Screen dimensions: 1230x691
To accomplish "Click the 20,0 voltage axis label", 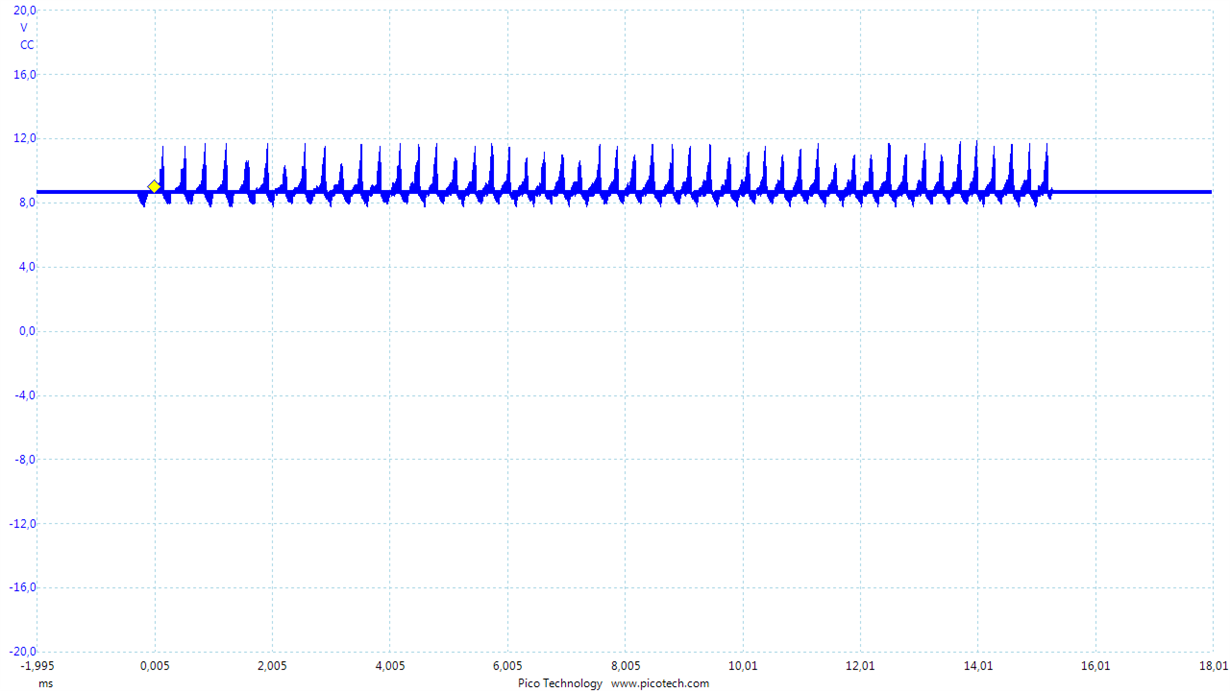I will pos(25,10).
